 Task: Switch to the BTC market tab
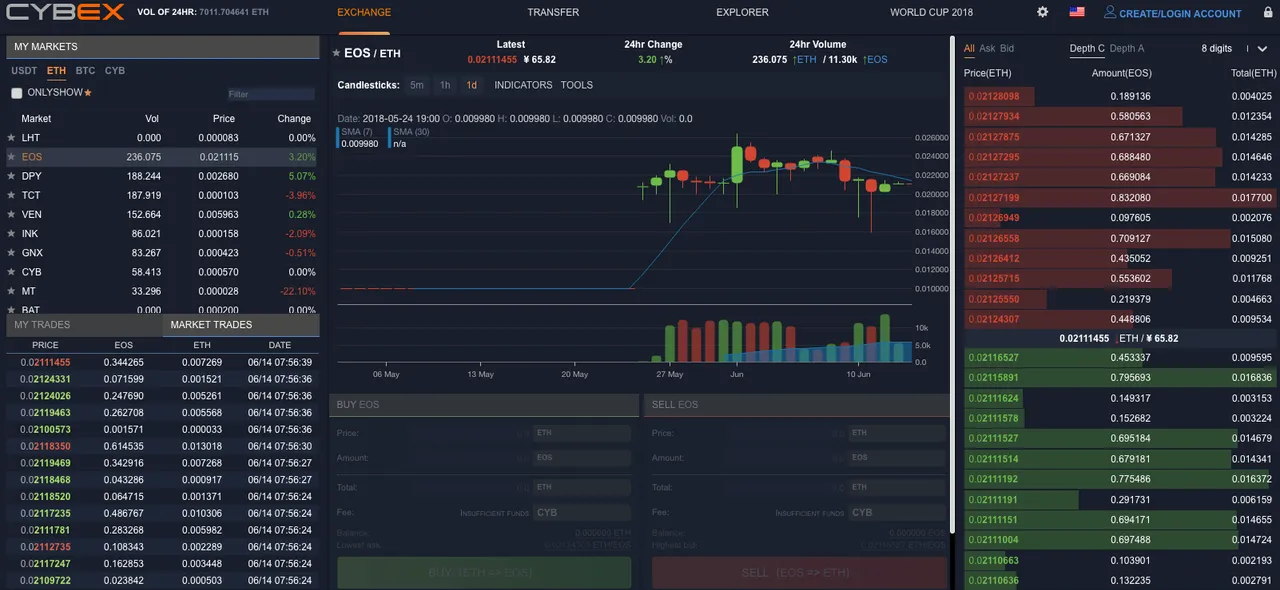[86, 71]
